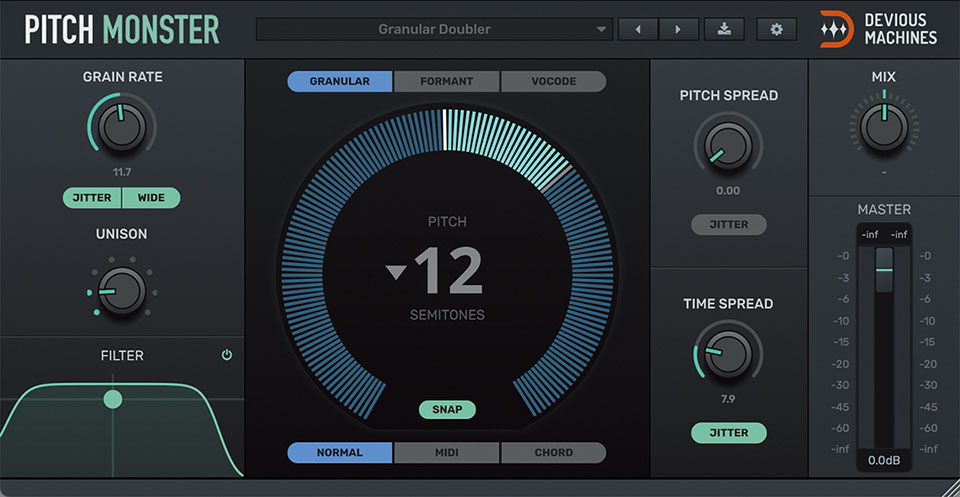Image resolution: width=960 pixels, height=497 pixels.
Task: Toggle the Filter power icon
Action: coord(227,355)
